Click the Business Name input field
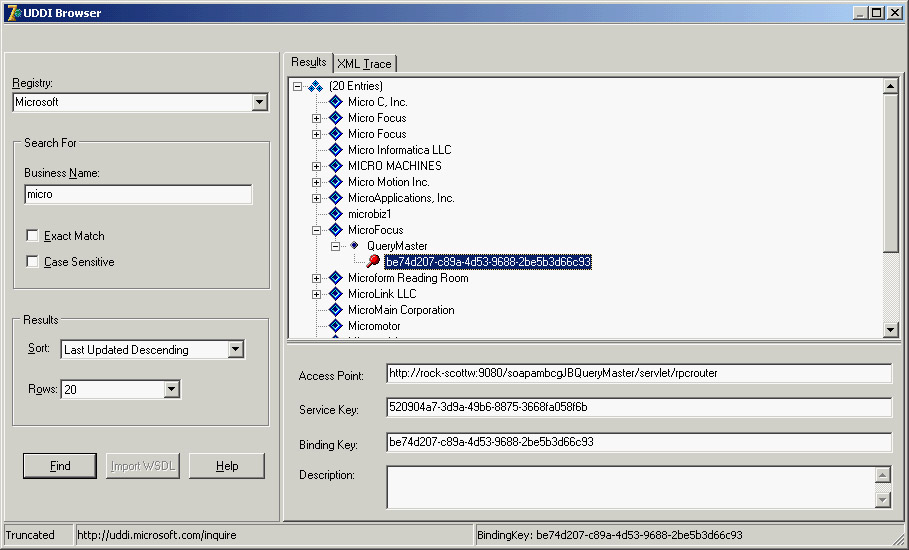This screenshot has height=550, width=909. pos(138,195)
